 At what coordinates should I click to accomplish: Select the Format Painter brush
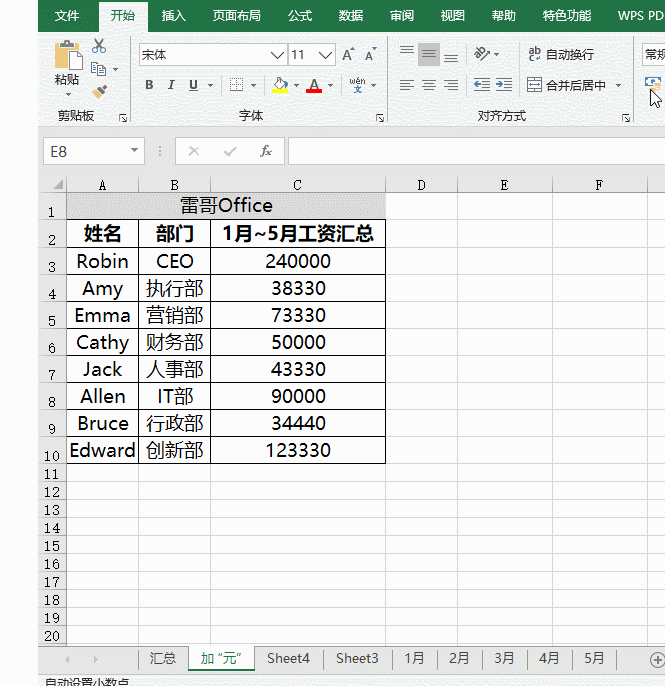99,91
